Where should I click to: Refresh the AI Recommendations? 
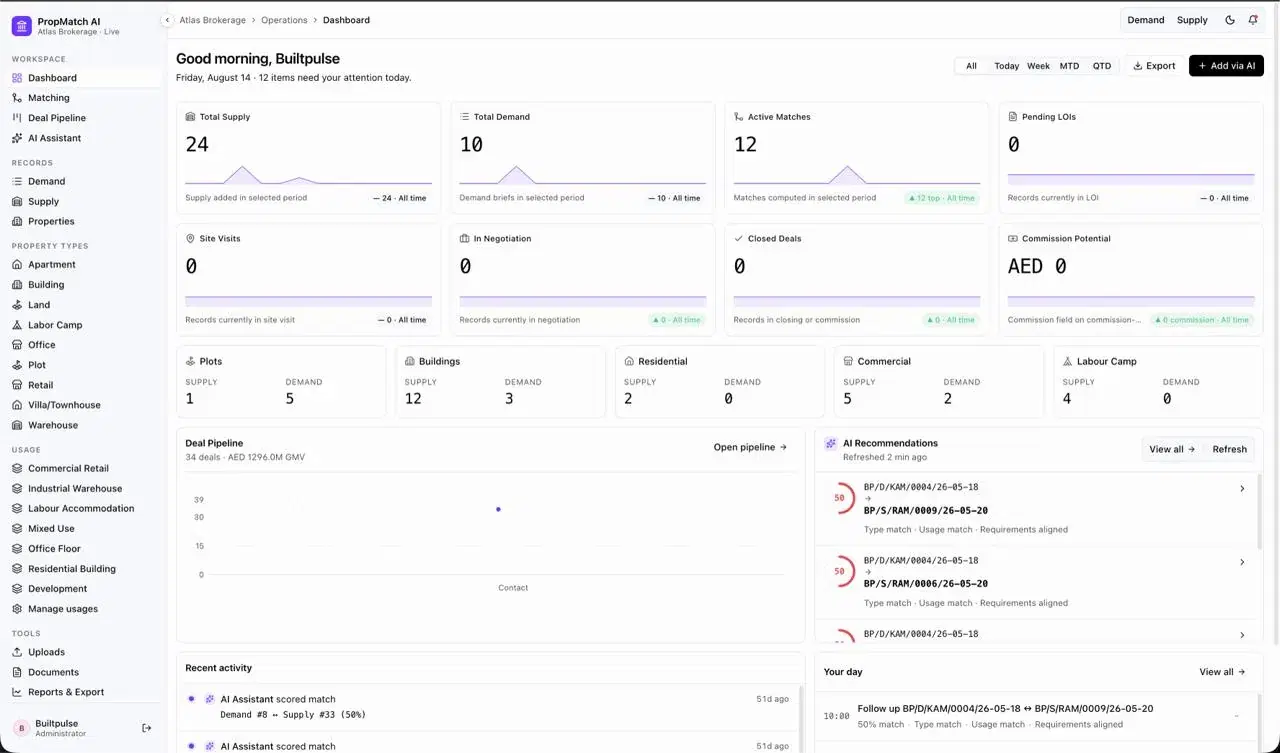(x=1229, y=449)
